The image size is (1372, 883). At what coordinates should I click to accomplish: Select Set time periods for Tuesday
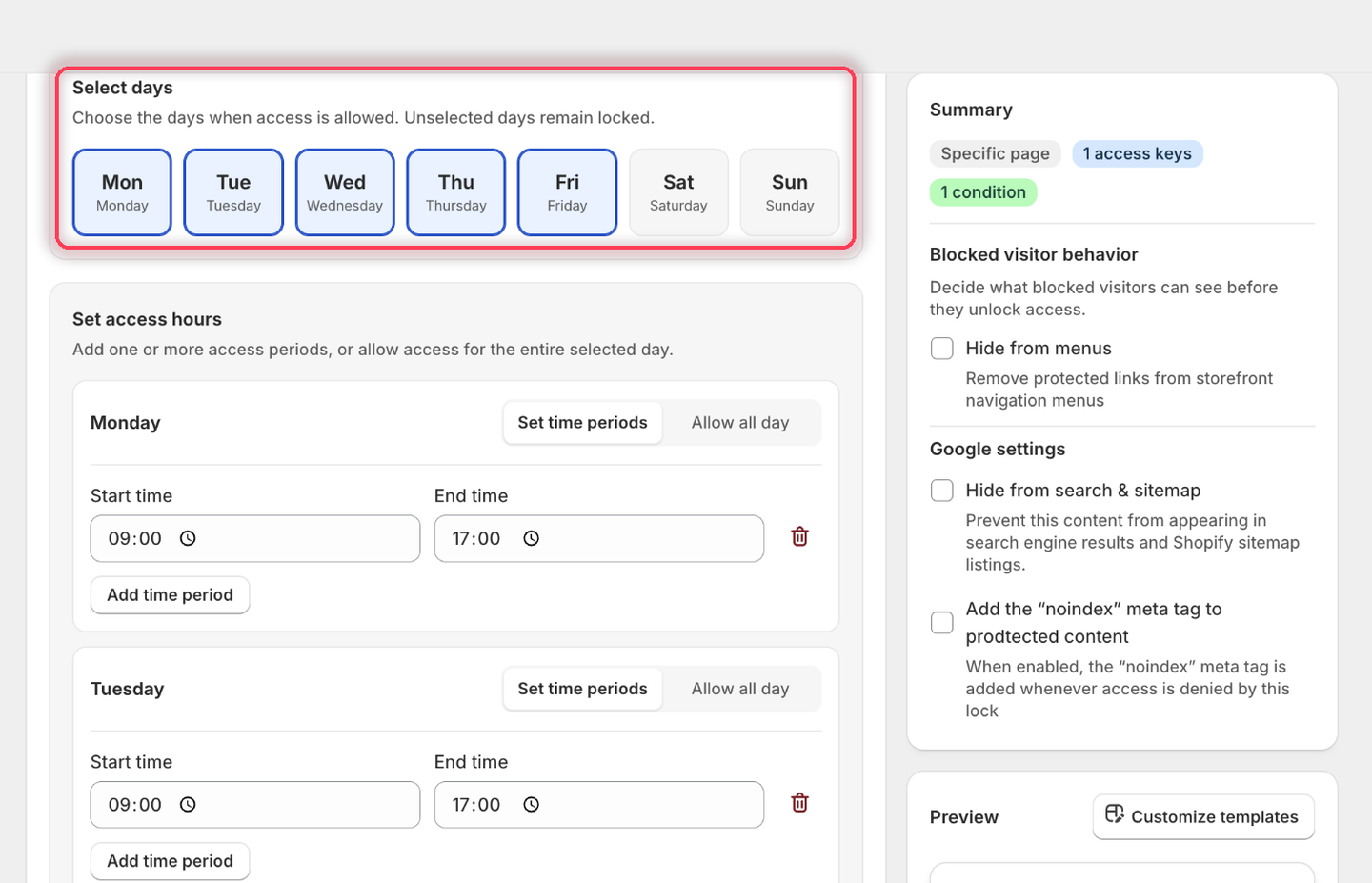(x=582, y=689)
